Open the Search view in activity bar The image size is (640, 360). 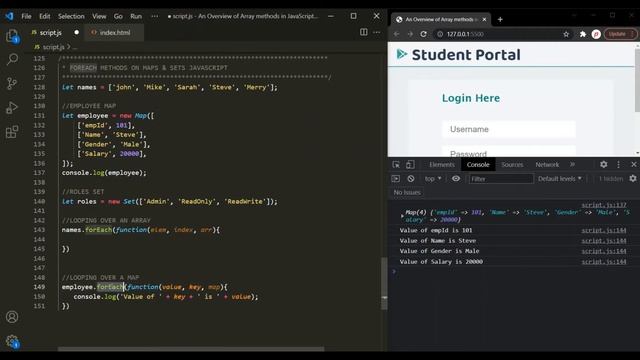pyautogui.click(x=12, y=59)
